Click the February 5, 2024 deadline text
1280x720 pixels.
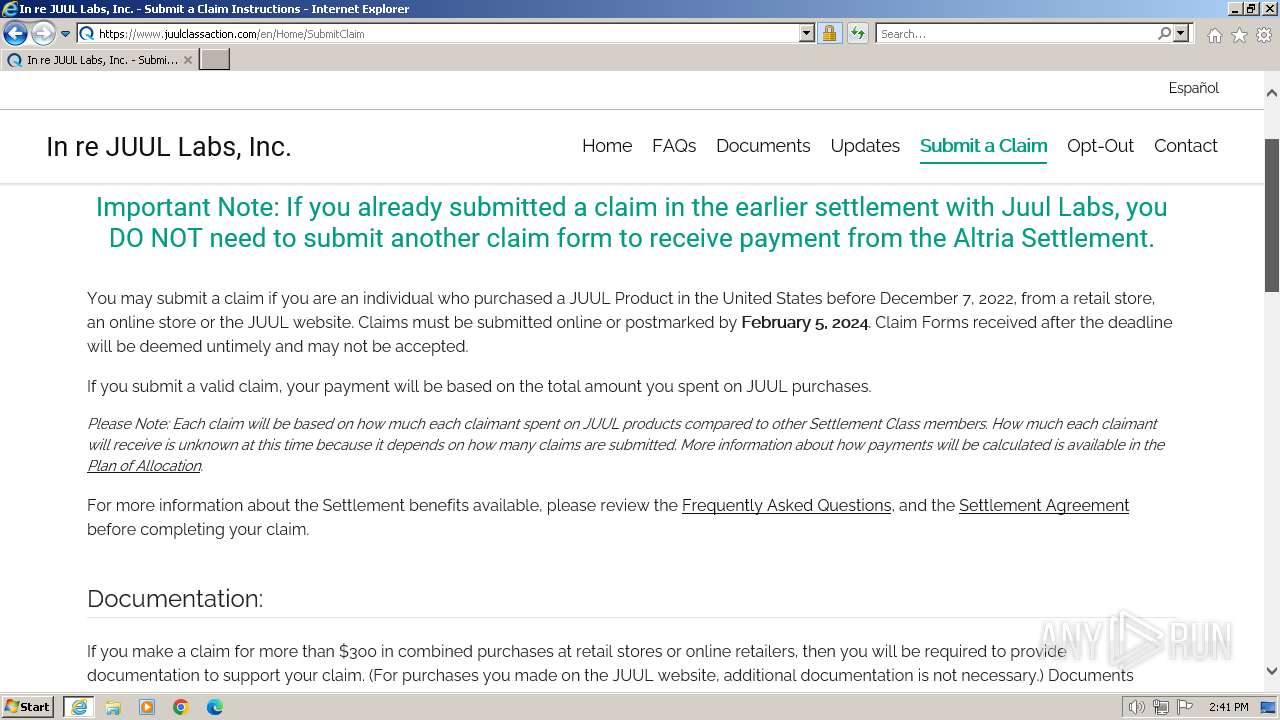click(804, 323)
